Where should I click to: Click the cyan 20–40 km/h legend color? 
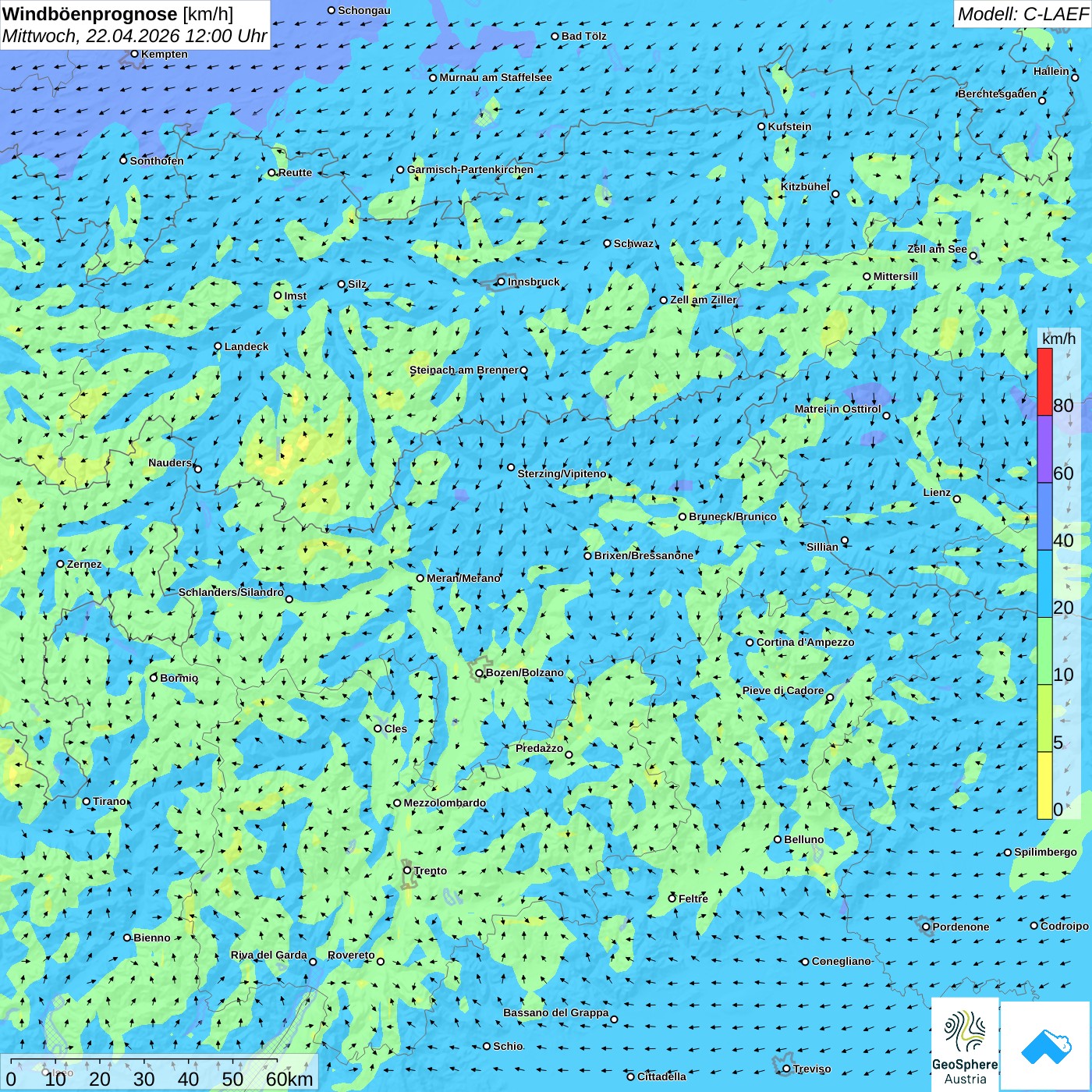click(x=1044, y=584)
